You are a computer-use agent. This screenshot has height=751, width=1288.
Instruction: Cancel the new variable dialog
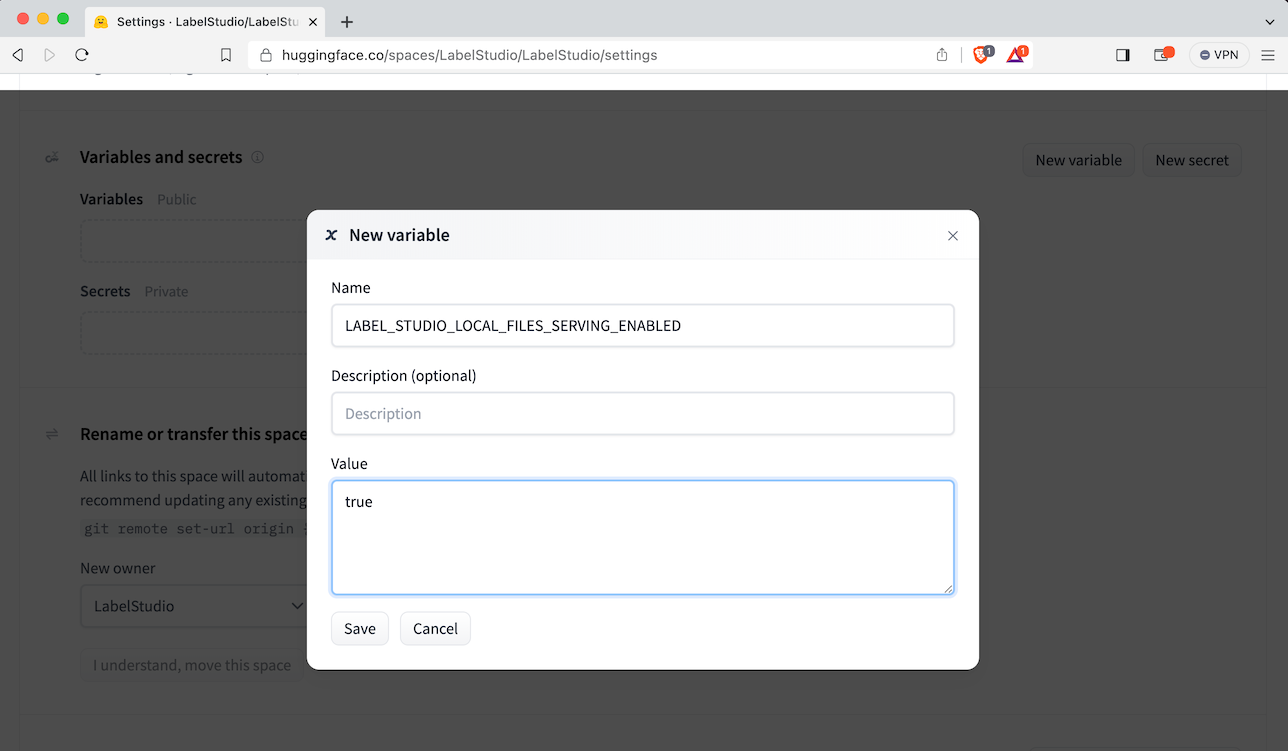435,628
